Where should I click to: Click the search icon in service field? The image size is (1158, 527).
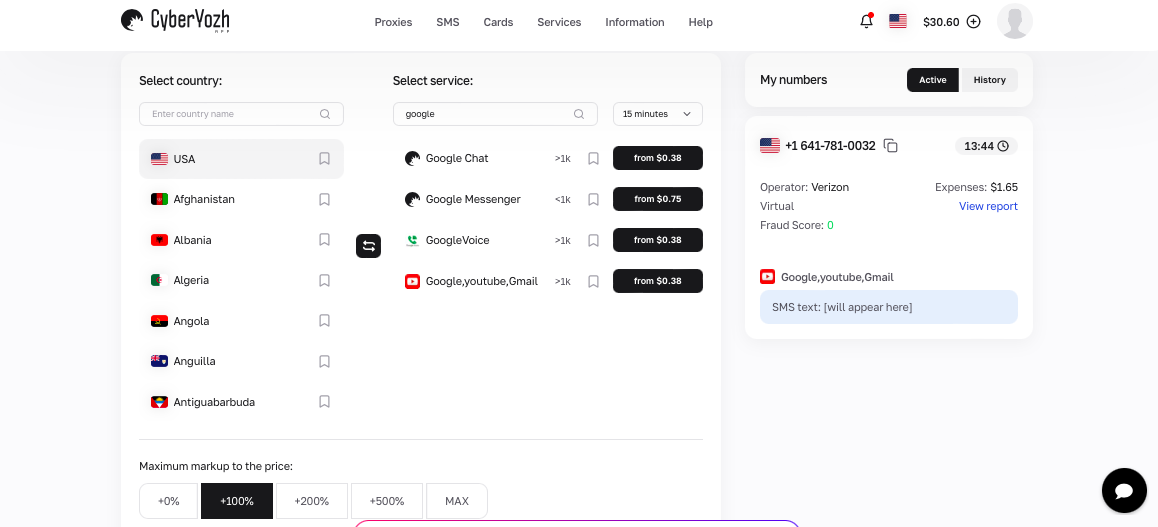click(x=579, y=114)
